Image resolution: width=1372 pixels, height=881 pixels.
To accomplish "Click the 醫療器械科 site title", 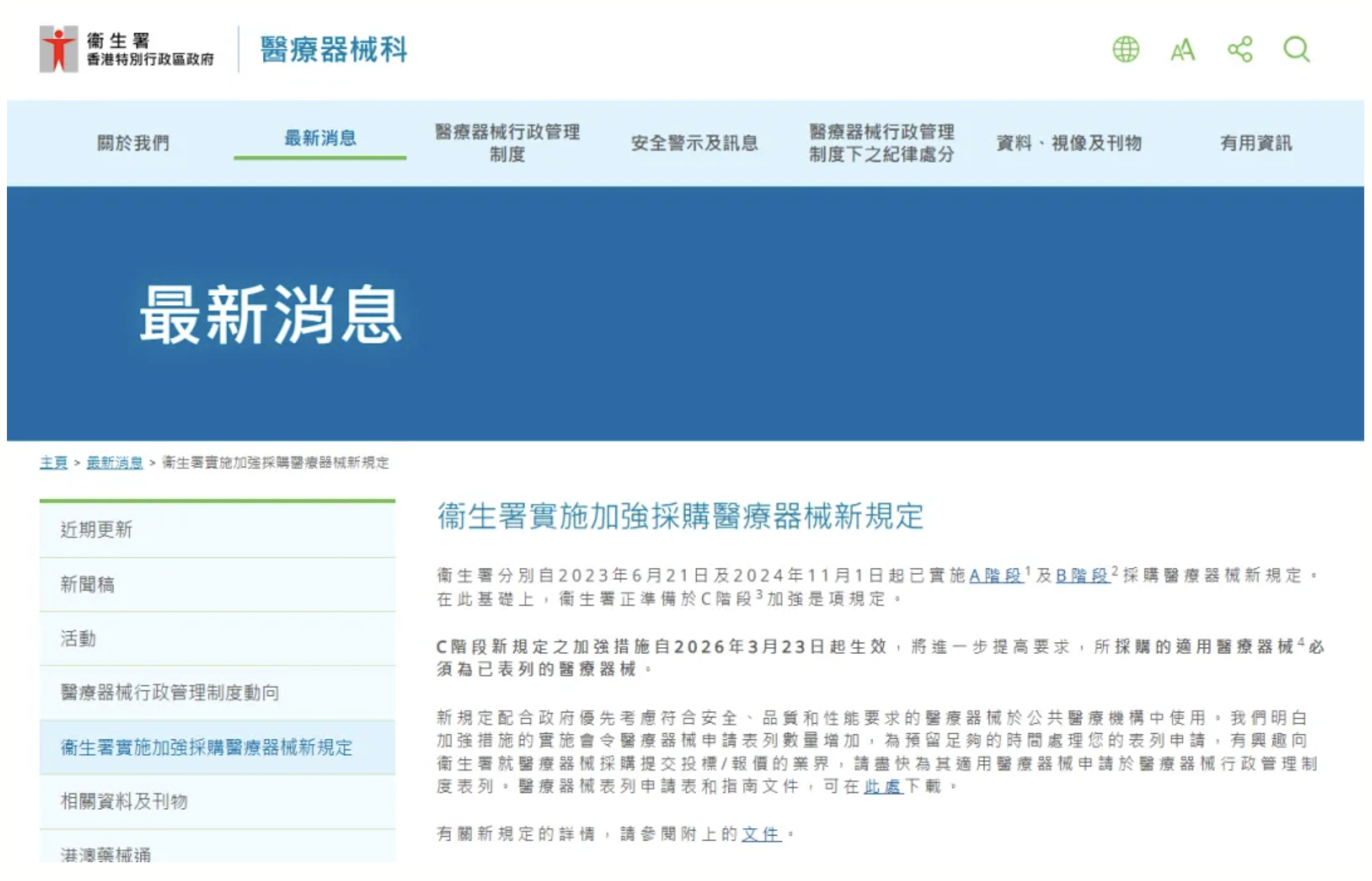I will point(333,49).
